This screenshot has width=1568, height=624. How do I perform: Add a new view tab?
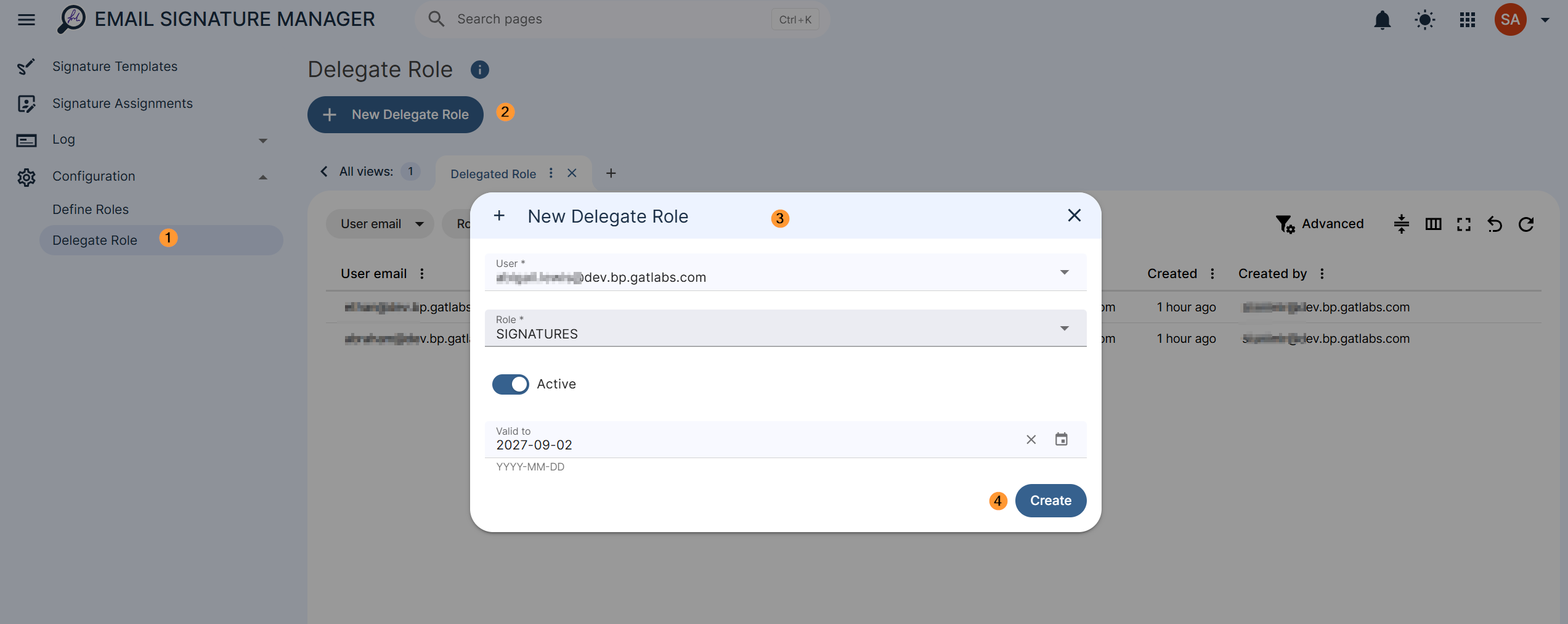tap(611, 173)
